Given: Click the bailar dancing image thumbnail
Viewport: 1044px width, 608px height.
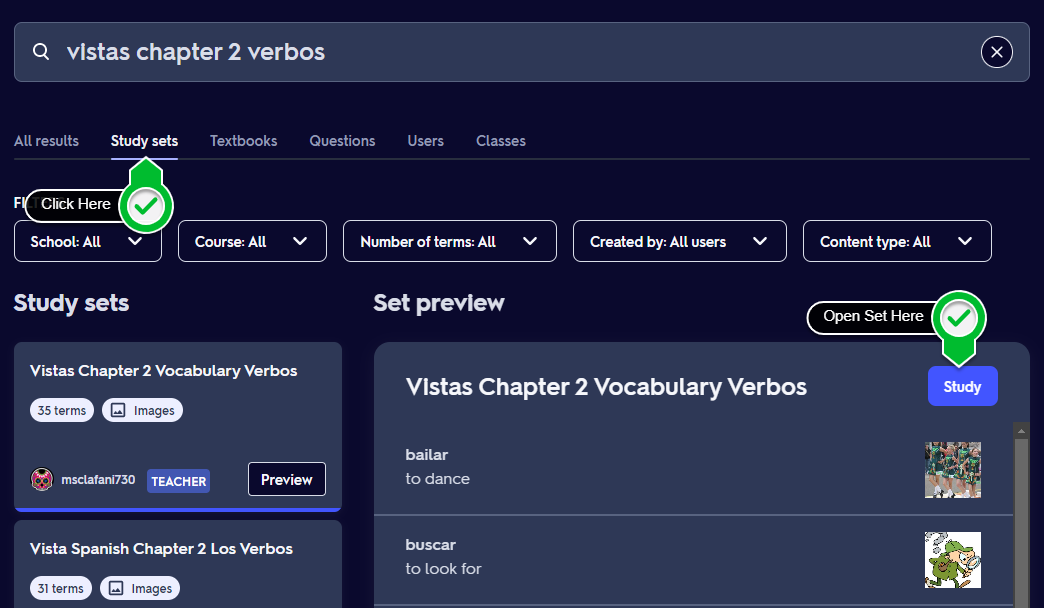Looking at the screenshot, I should coord(952,470).
